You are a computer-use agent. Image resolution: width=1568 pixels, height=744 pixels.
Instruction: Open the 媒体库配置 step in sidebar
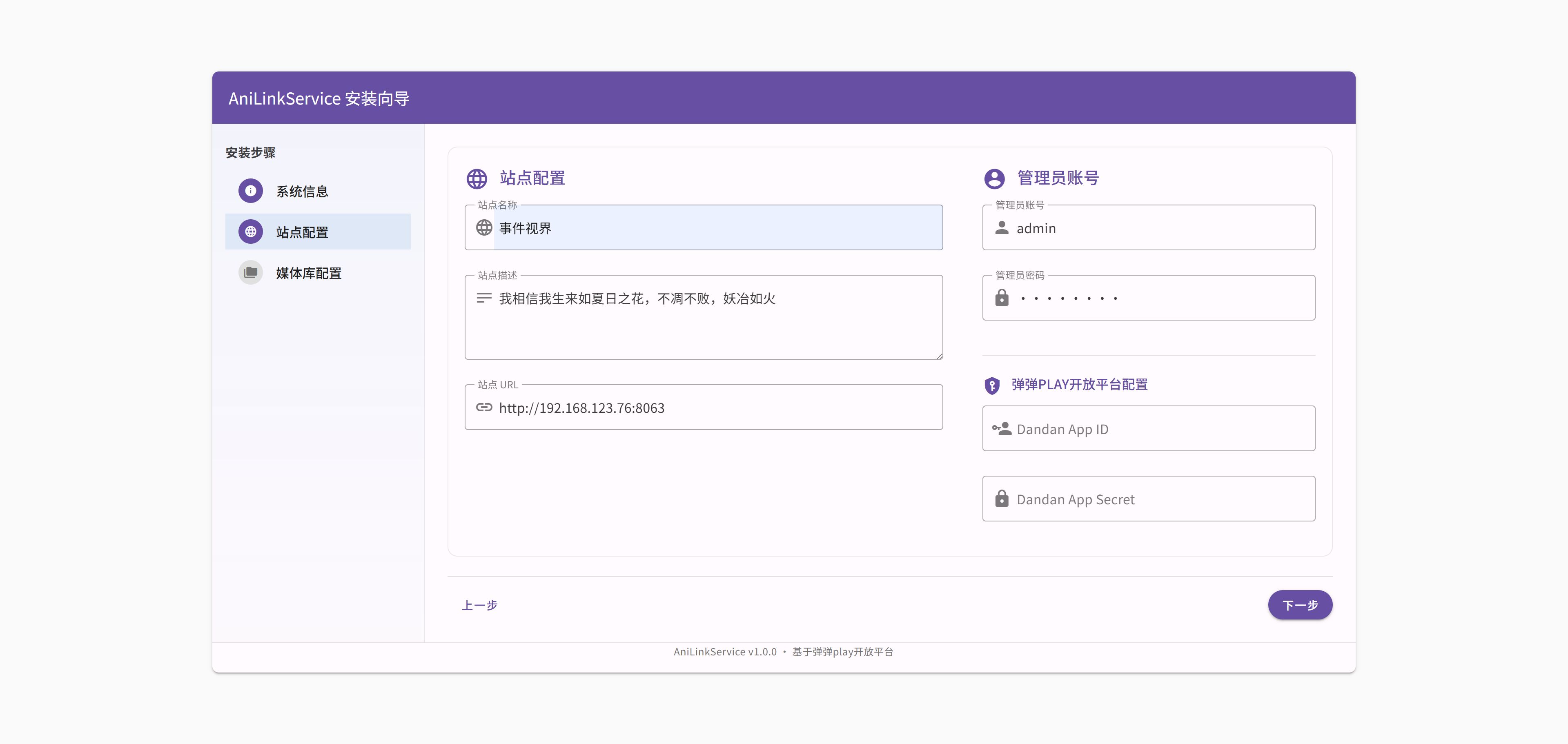309,273
